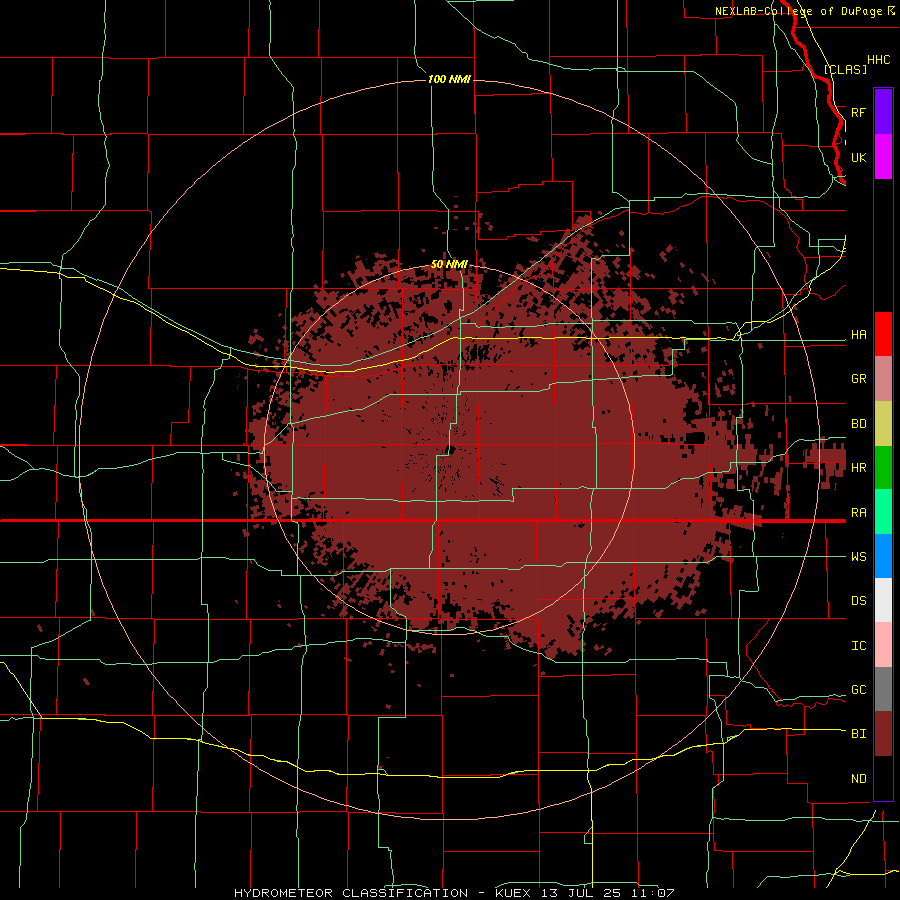
Task: Click the ND black legend swatch
Action: click(x=883, y=778)
